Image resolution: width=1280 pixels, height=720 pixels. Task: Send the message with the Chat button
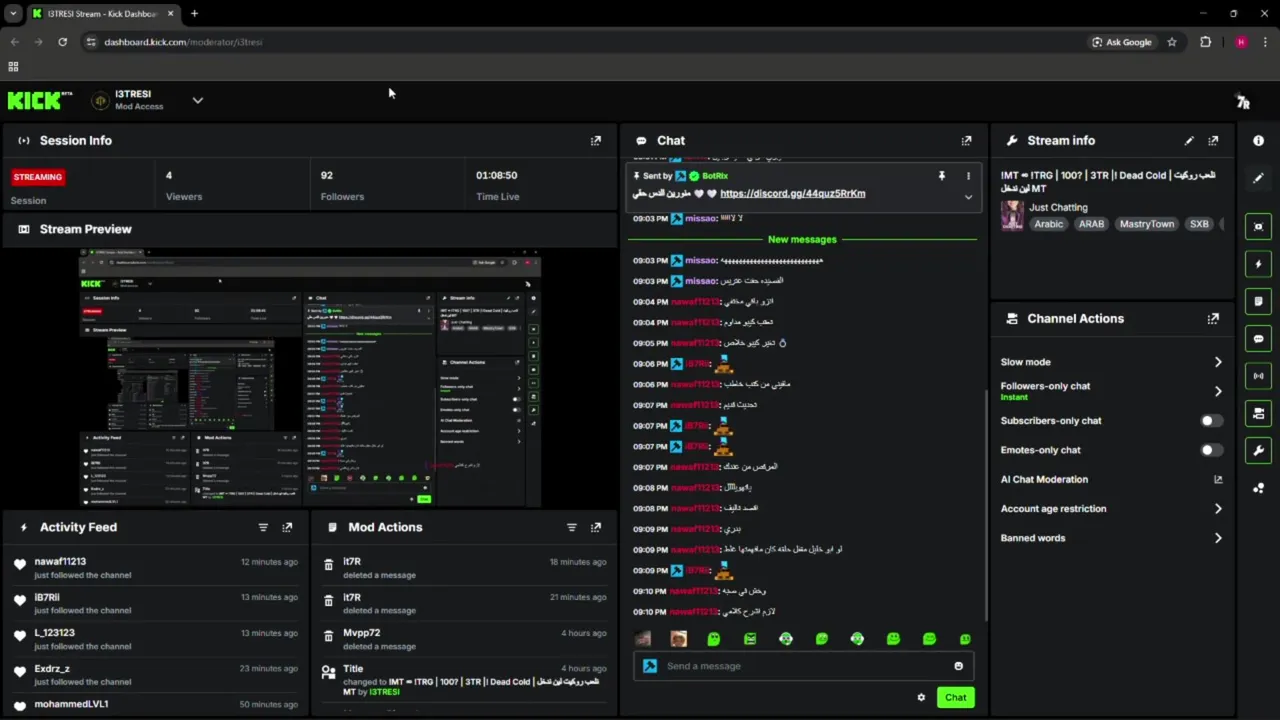point(955,698)
